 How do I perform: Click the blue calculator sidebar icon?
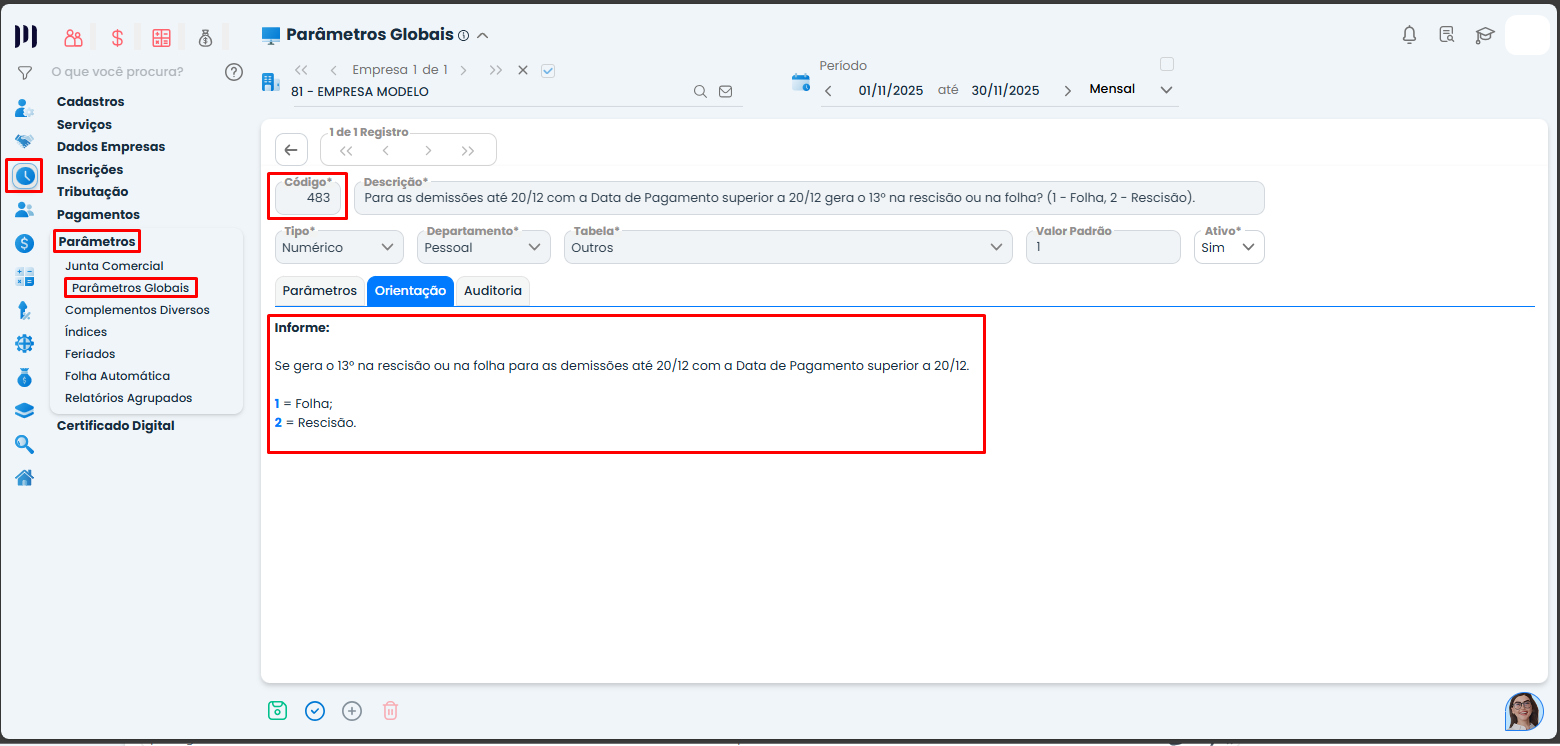point(25,277)
